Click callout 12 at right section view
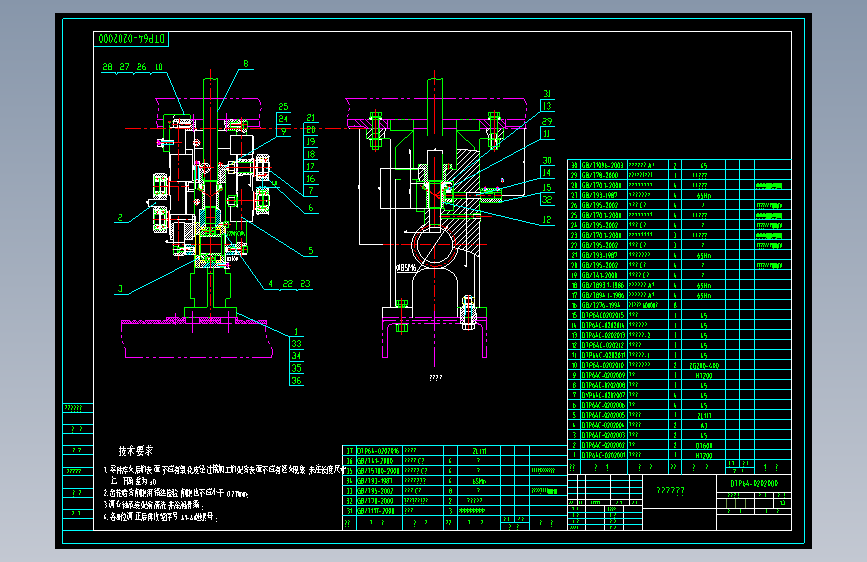 click(547, 220)
